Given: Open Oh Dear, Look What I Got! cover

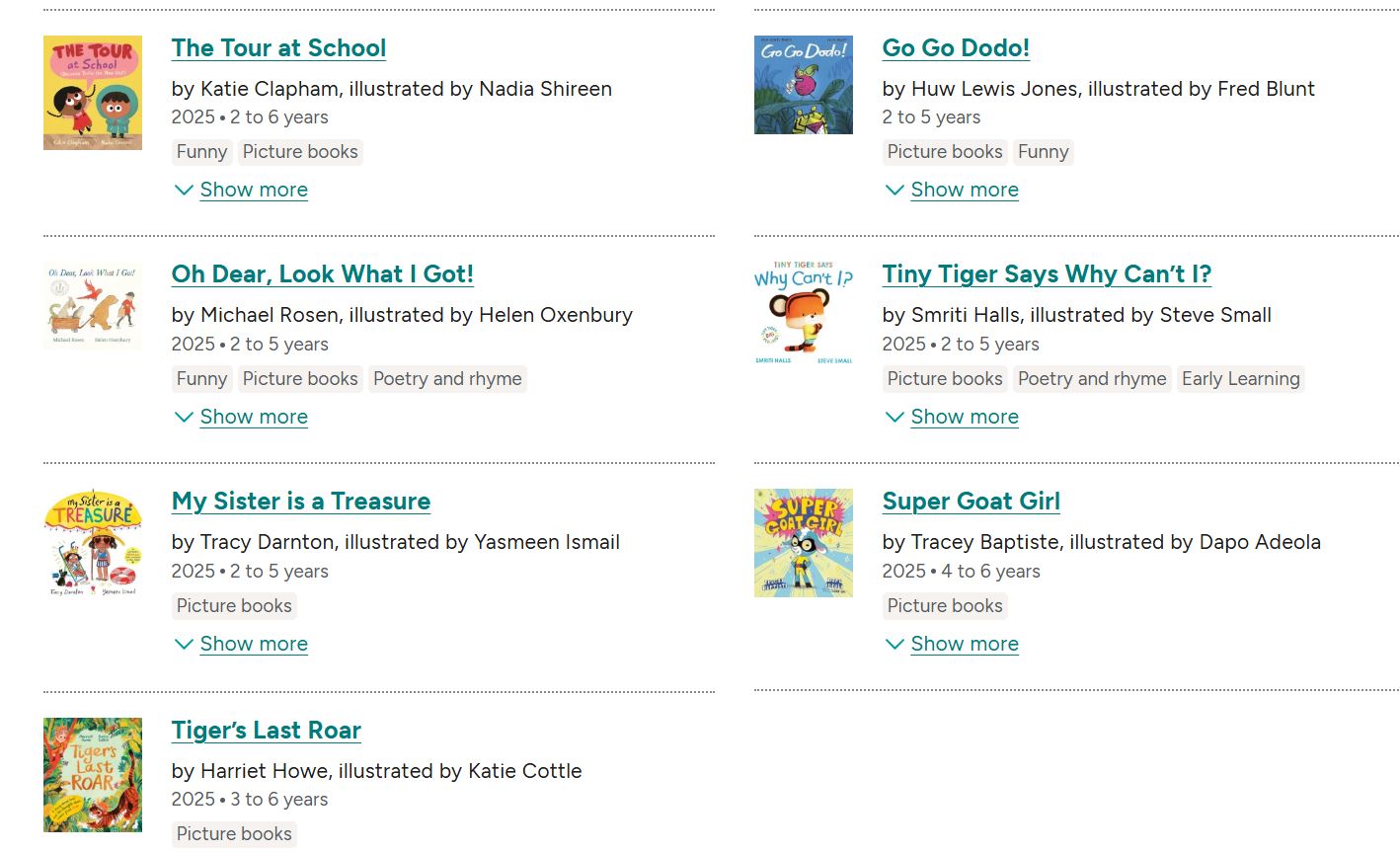Looking at the screenshot, I should [93, 306].
